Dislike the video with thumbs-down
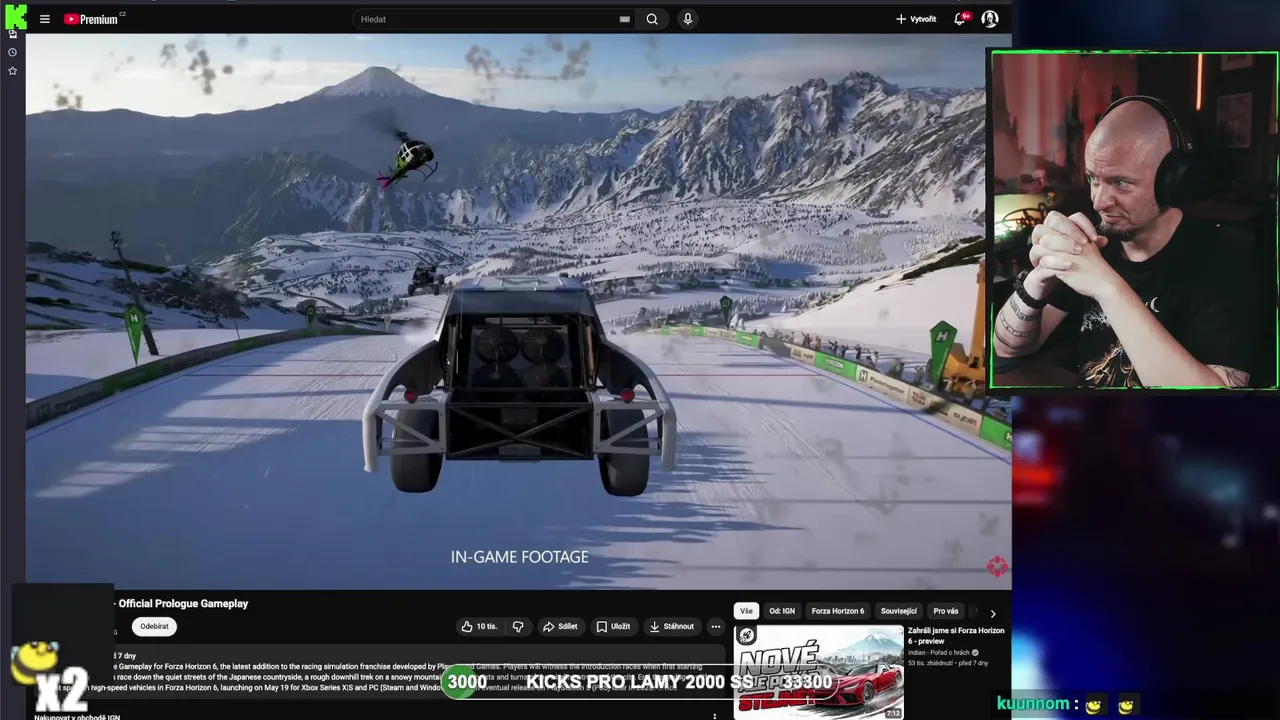Viewport: 1280px width, 720px height. (x=518, y=626)
